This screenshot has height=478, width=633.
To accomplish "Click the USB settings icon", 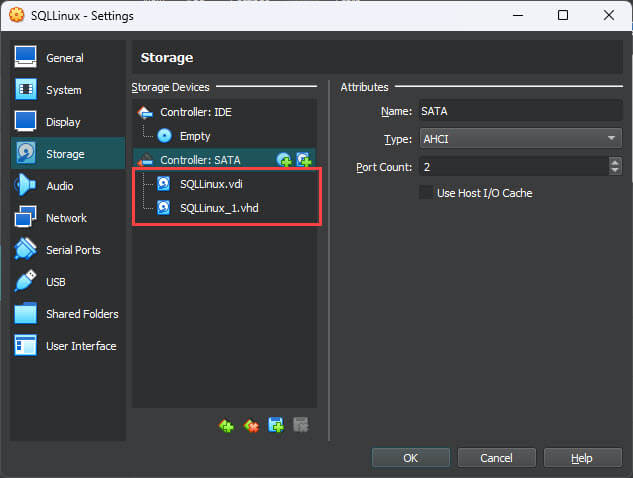I will click(26, 282).
